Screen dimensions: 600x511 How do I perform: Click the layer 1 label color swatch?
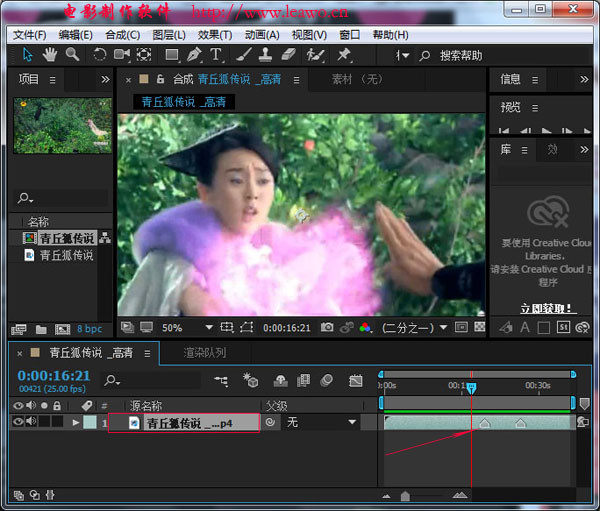coord(90,423)
